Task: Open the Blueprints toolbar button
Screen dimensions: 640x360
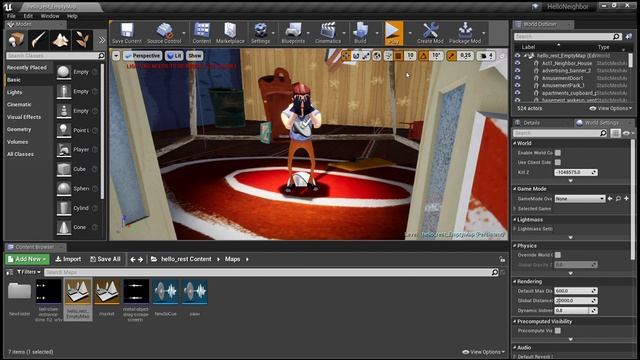Action: click(293, 33)
